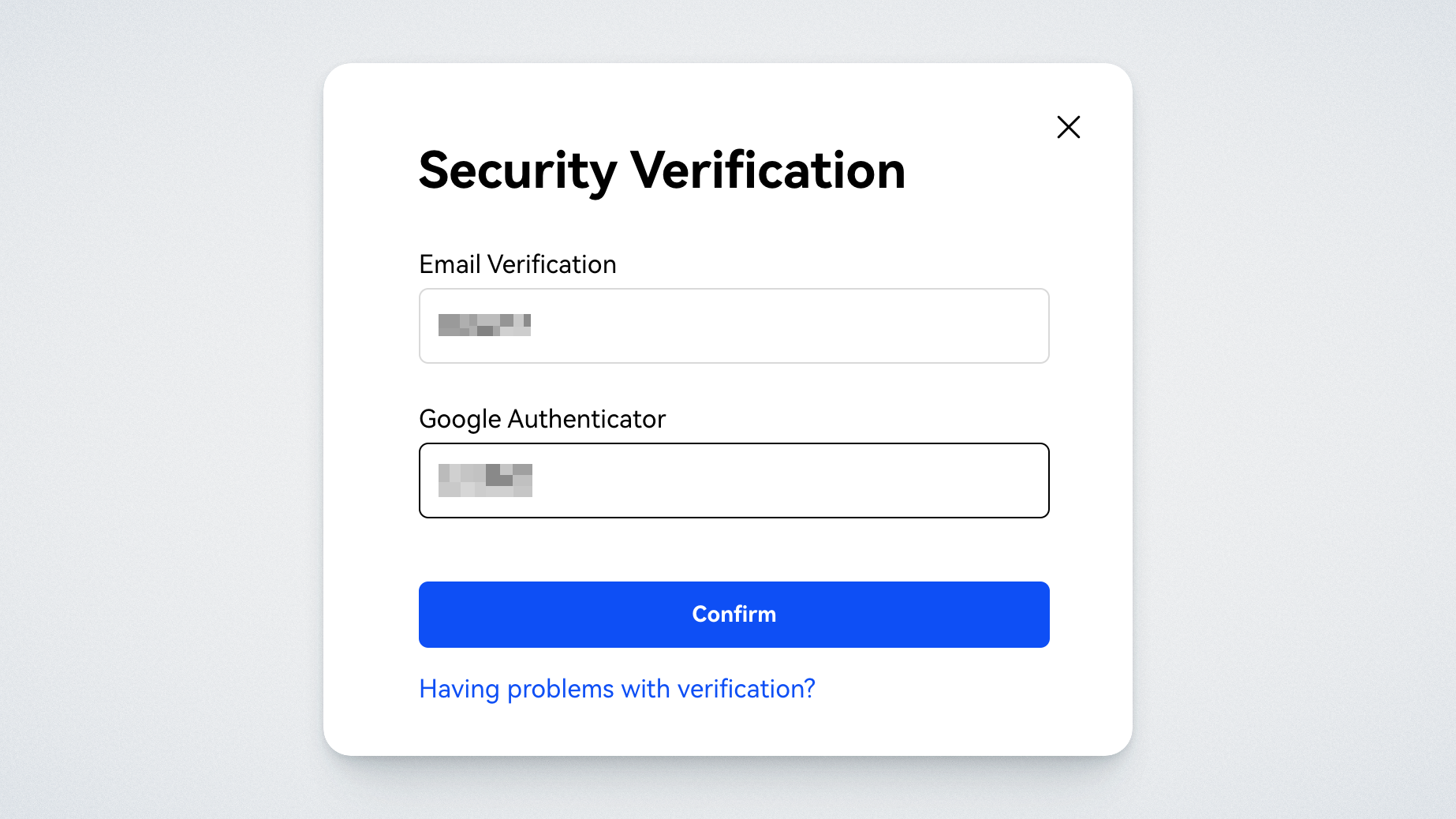The height and width of the screenshot is (819, 1456).
Task: Focus the Google Authenticator code field
Action: pyautogui.click(x=734, y=481)
